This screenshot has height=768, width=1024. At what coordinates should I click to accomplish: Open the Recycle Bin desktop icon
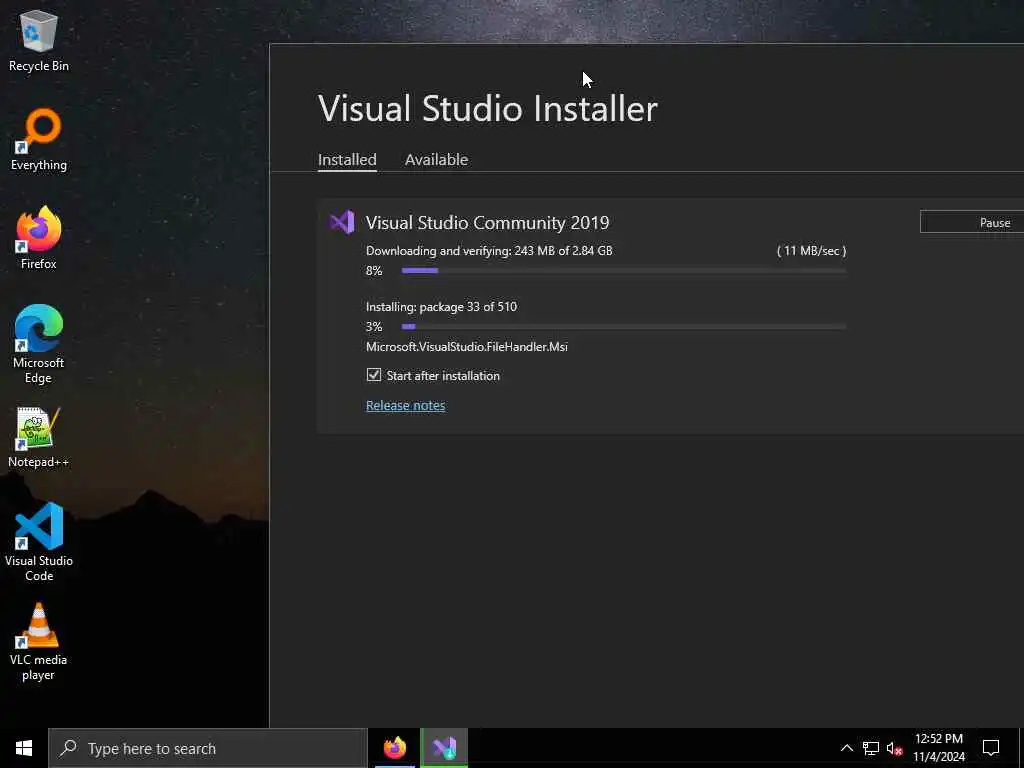coord(39,40)
